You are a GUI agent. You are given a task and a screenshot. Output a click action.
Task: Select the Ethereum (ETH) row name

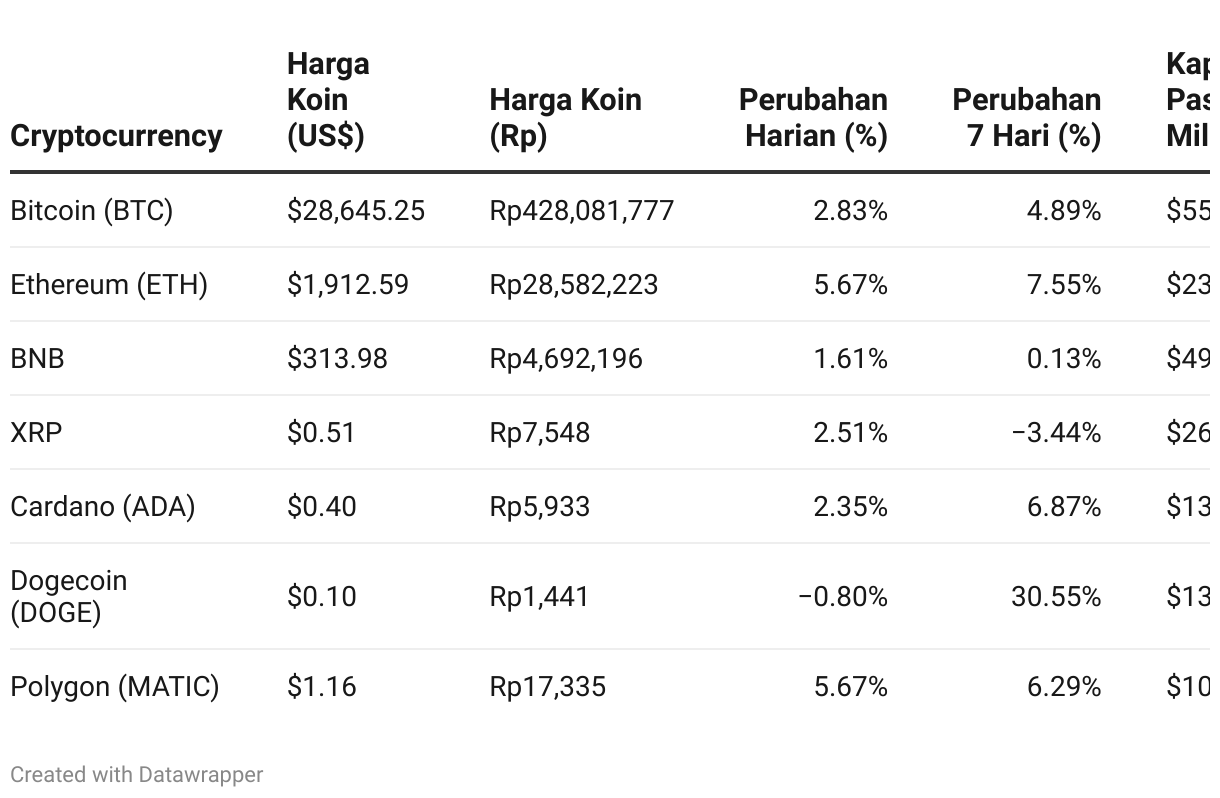point(109,285)
